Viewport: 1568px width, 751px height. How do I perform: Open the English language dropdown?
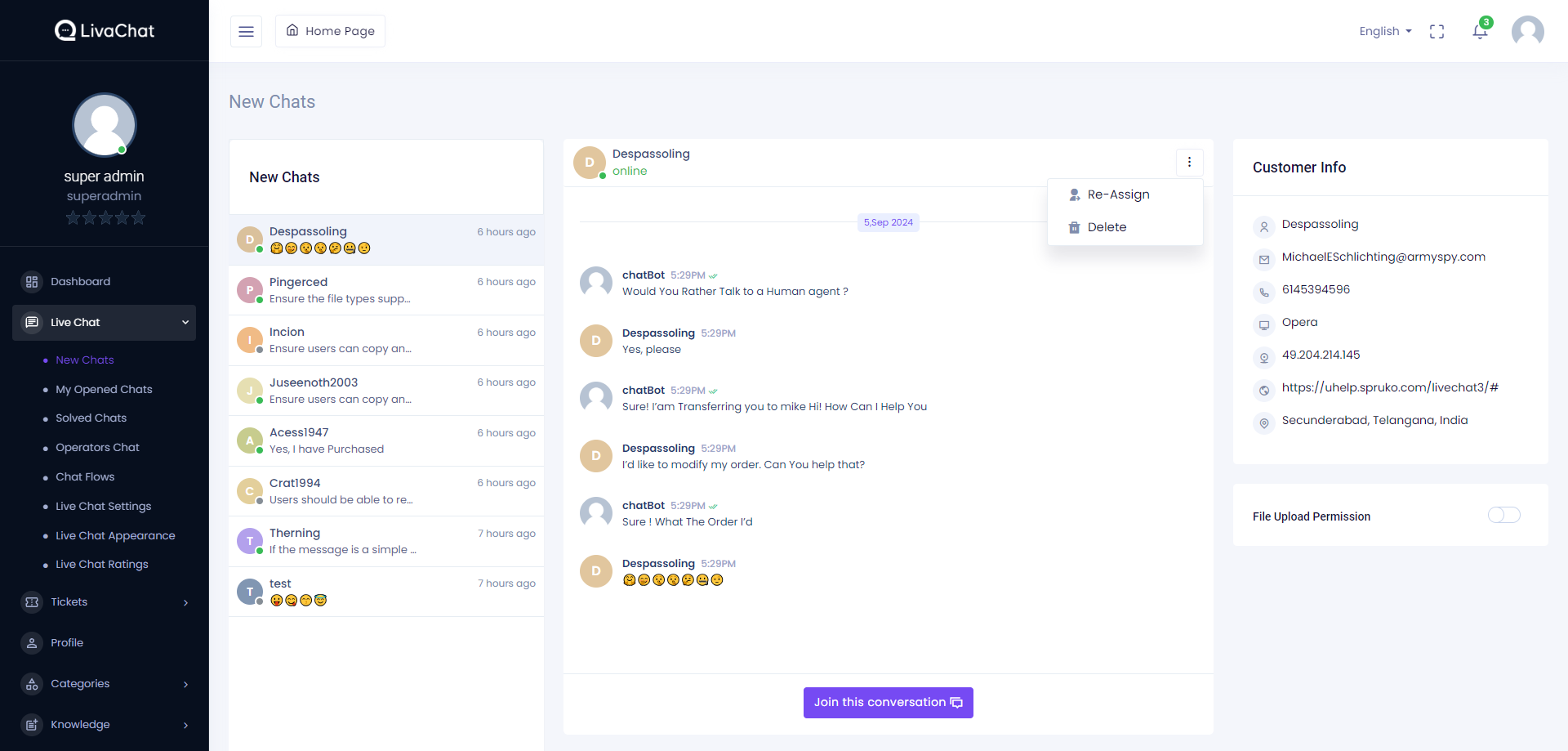click(x=1385, y=31)
